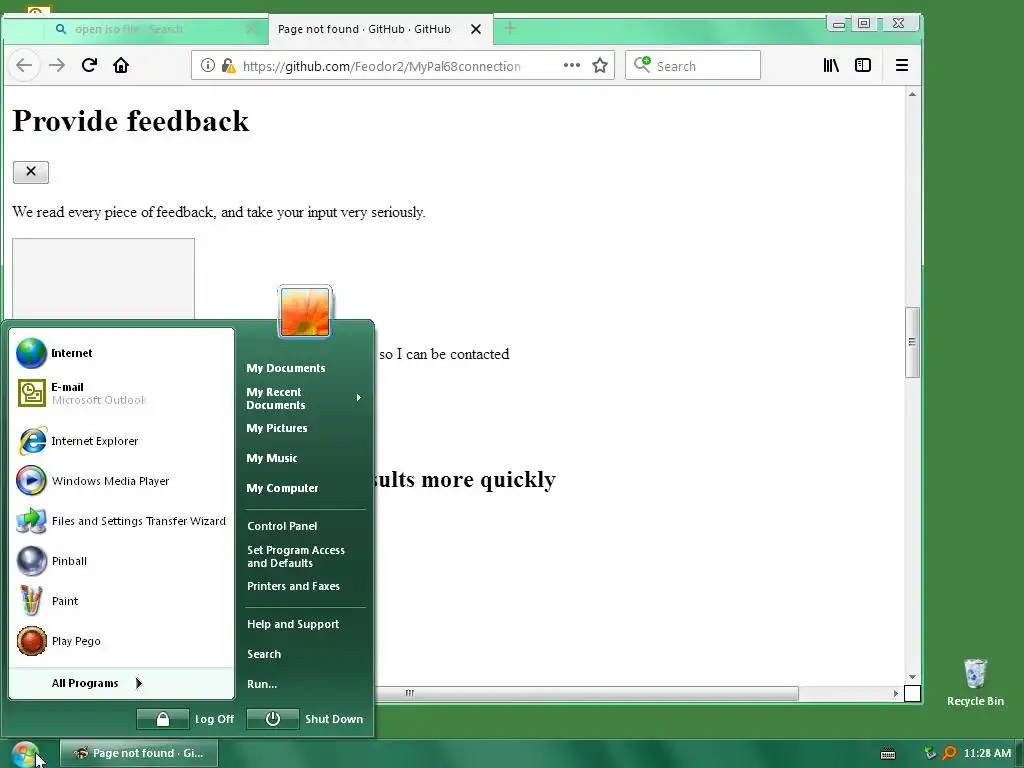The image size is (1024, 768).
Task: Expand My Recent Documents submenu
Action: [x=305, y=398]
